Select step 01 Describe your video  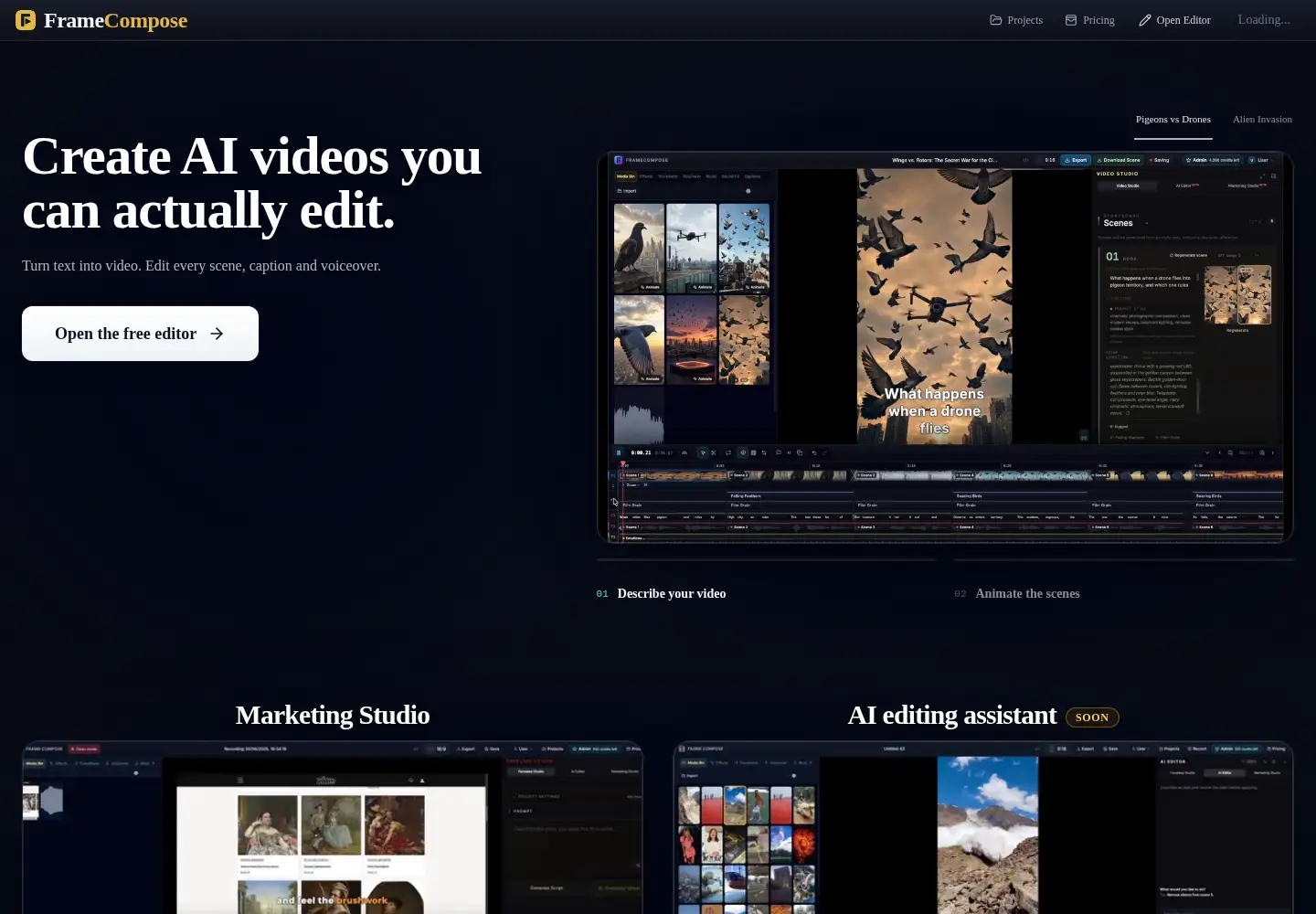coord(662,593)
